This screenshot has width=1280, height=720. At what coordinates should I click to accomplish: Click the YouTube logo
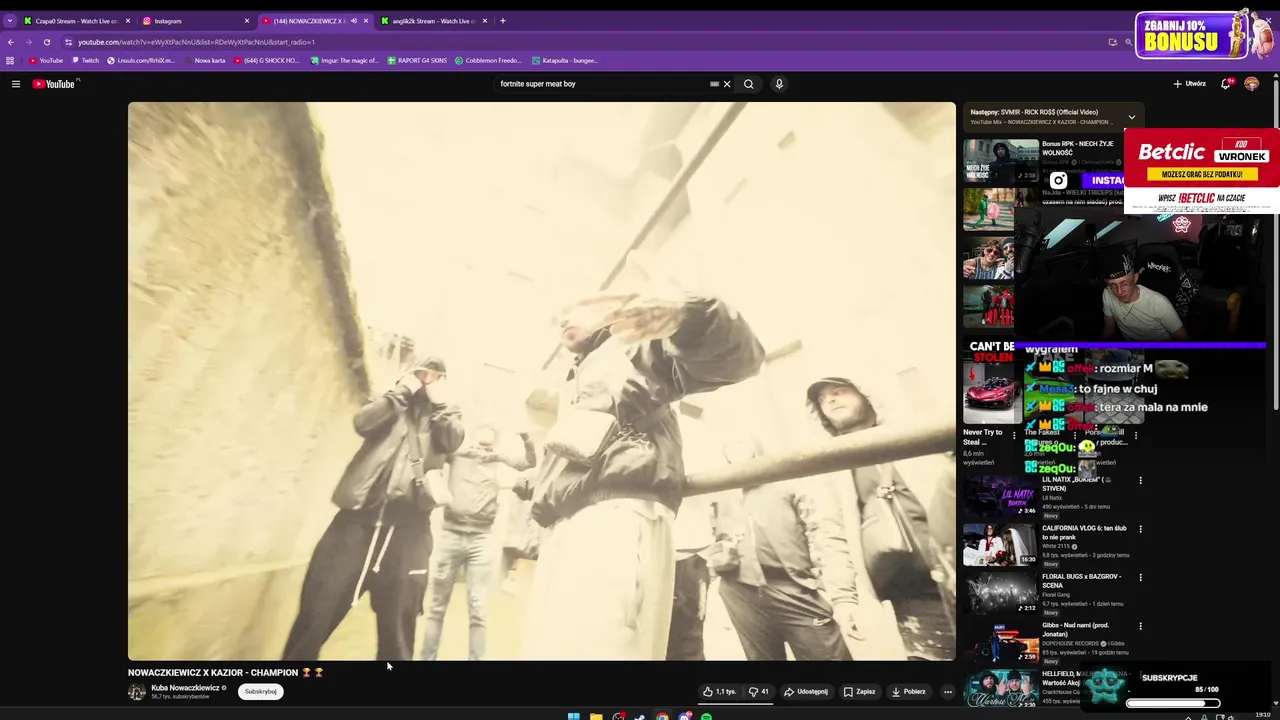[x=54, y=84]
